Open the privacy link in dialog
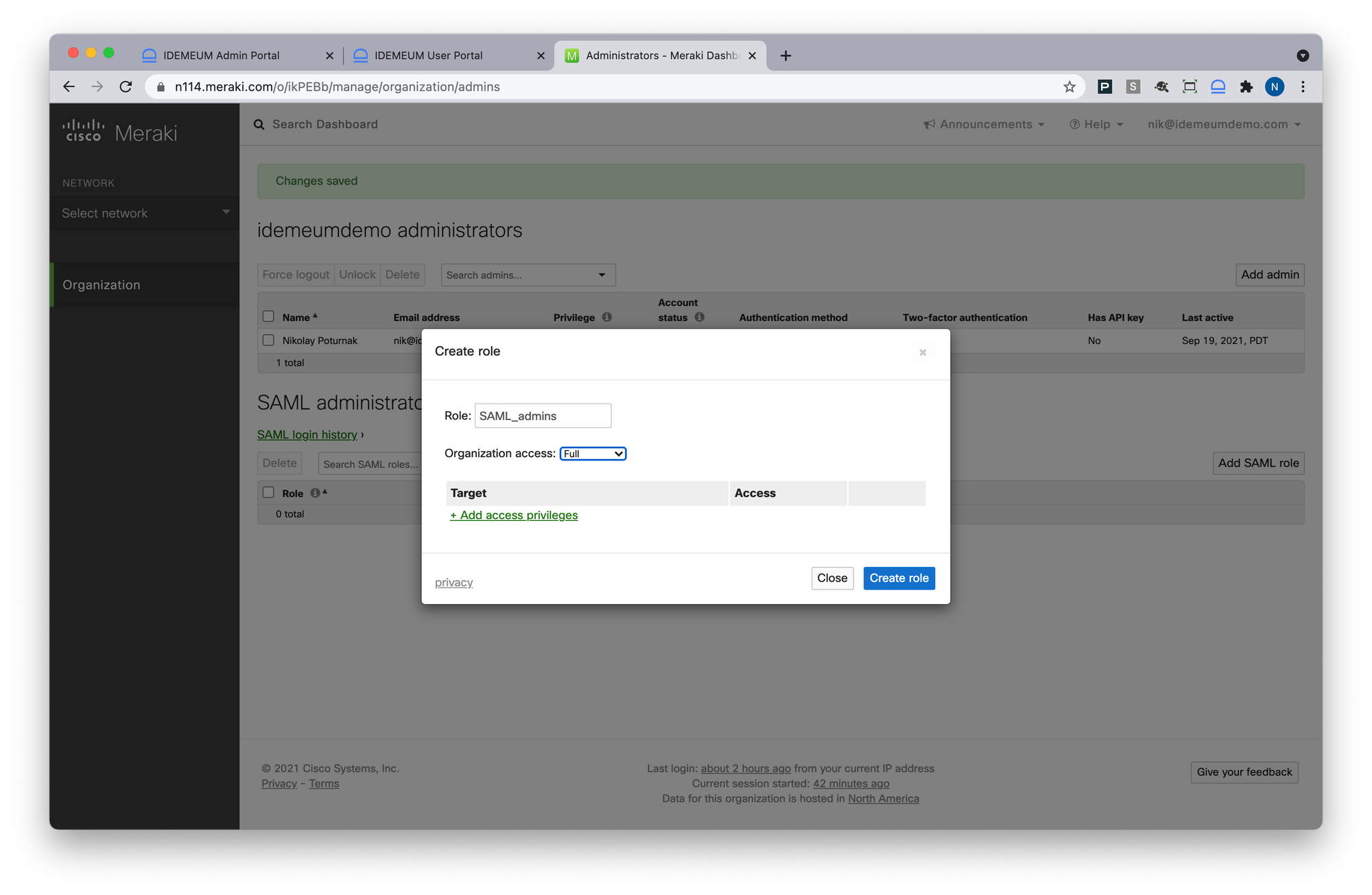Image resolution: width=1372 pixels, height=895 pixels. (x=453, y=582)
